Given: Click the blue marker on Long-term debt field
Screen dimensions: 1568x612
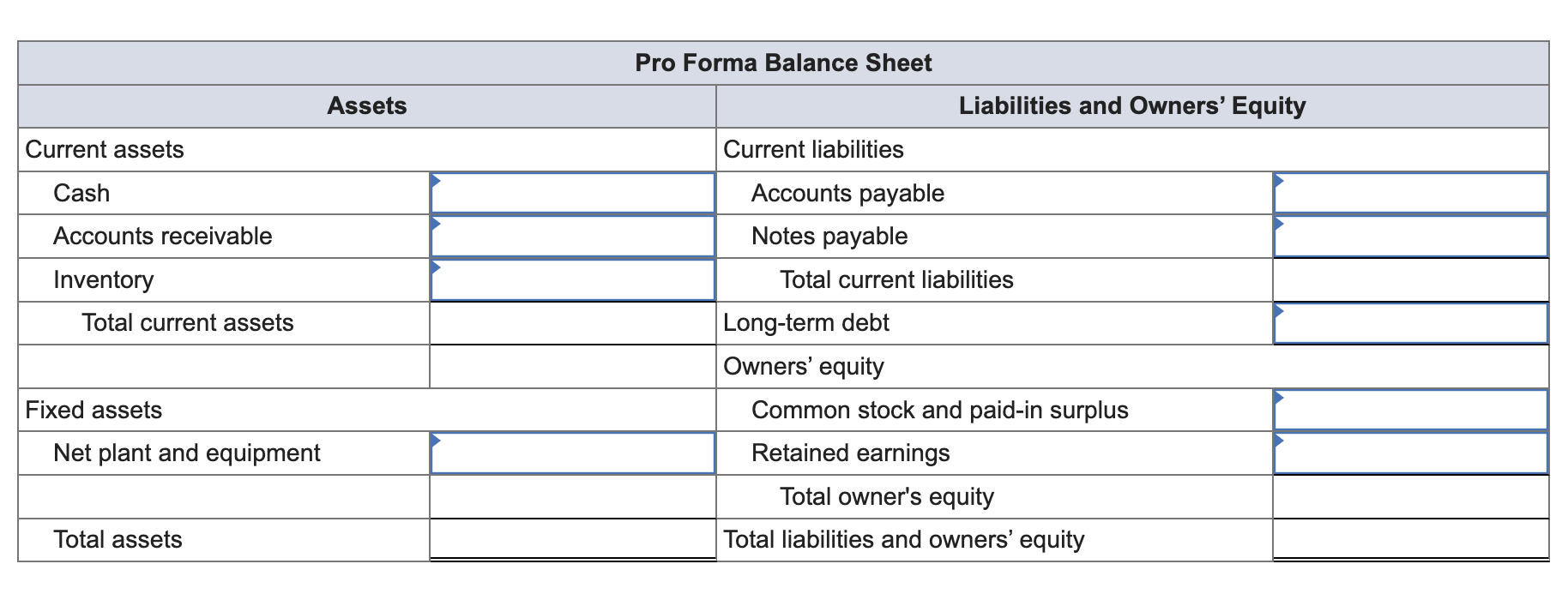Looking at the screenshot, I should (x=1280, y=312).
